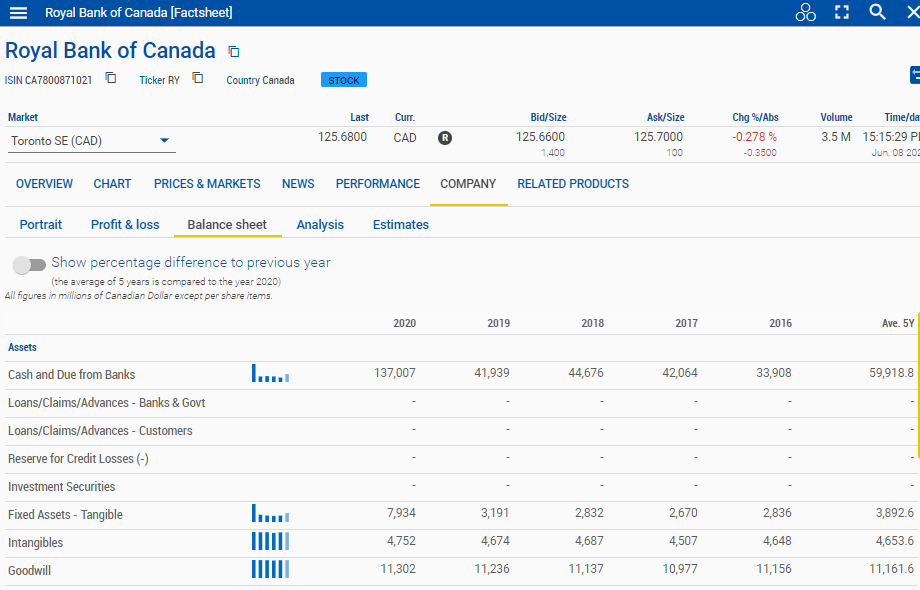Click the Royal Bank of Canada title

(x=110, y=51)
